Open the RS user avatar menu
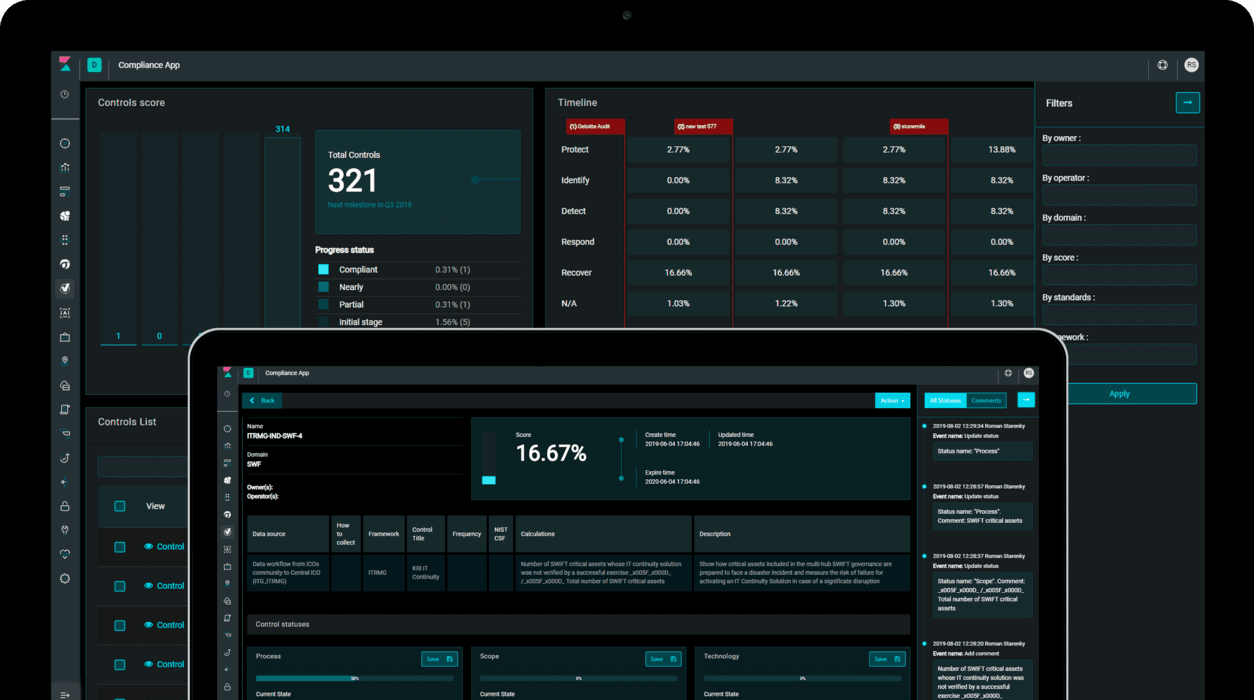1254x700 pixels. (x=1191, y=65)
